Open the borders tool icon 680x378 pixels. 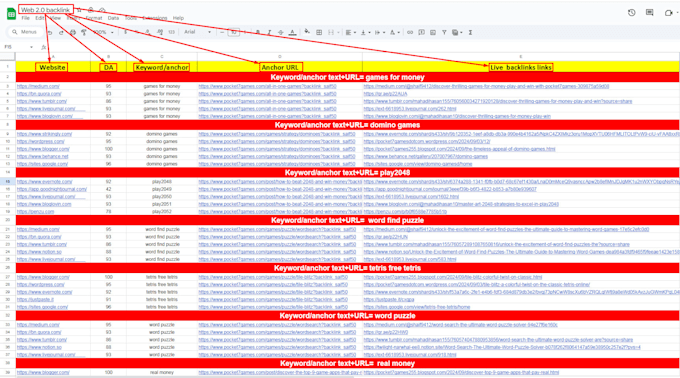(x=319, y=33)
